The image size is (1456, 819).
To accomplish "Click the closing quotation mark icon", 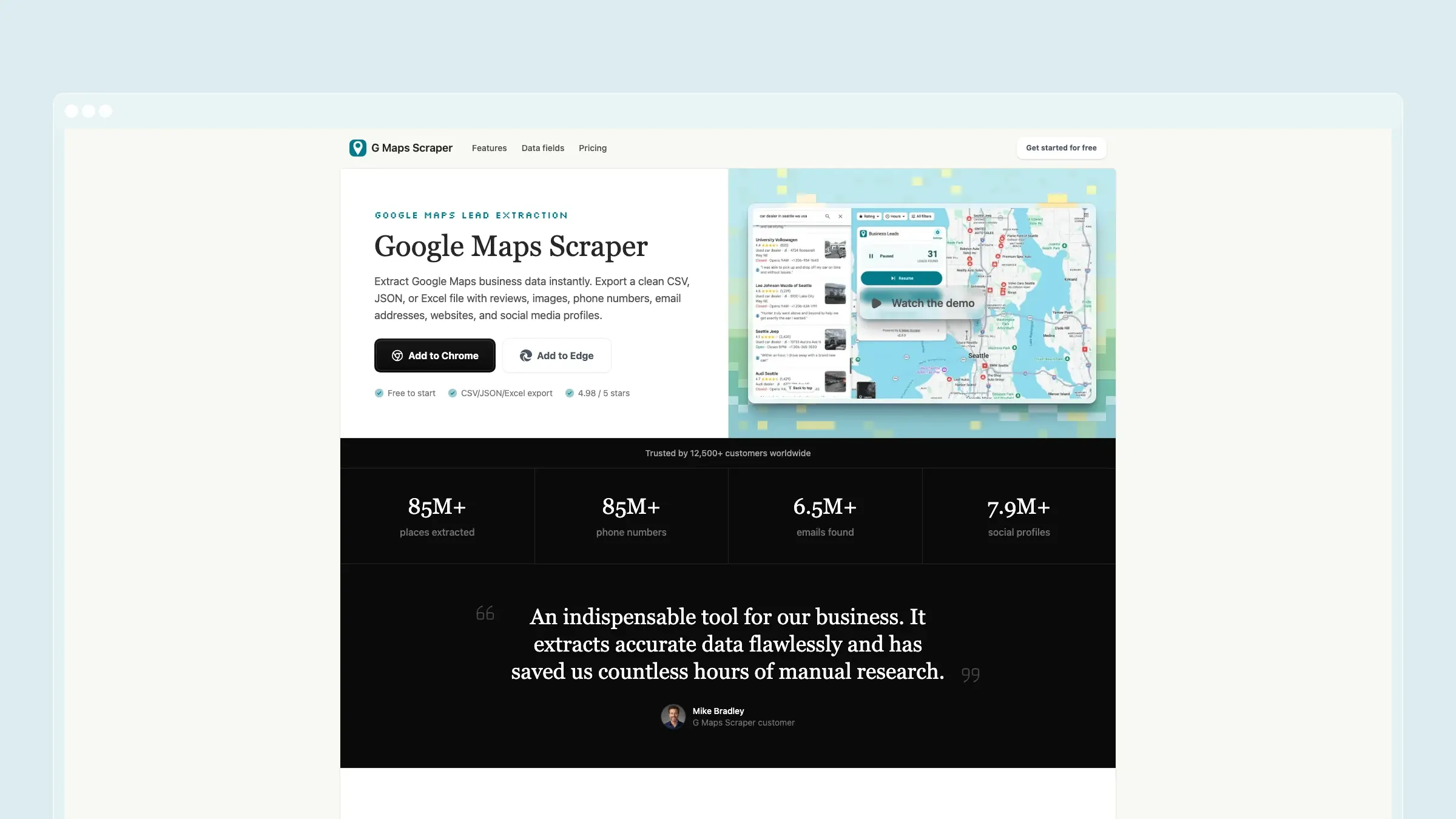I will coord(971,675).
